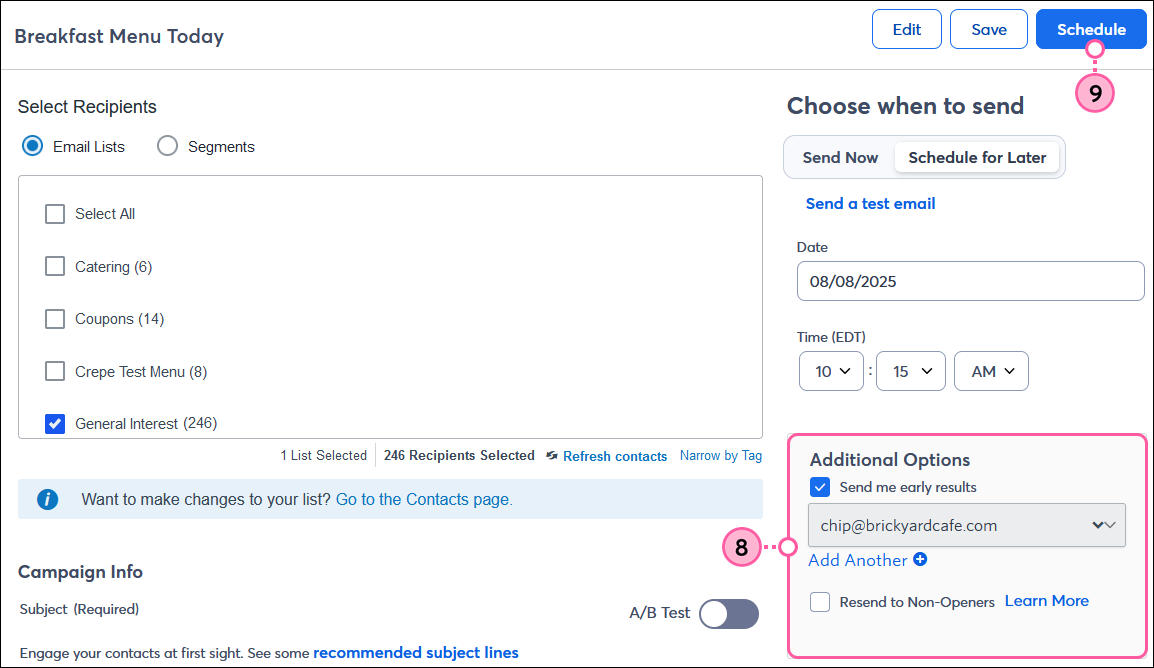The height and width of the screenshot is (668, 1154).
Task: Click the blue info icon in the banner
Action: pyautogui.click(x=48, y=500)
